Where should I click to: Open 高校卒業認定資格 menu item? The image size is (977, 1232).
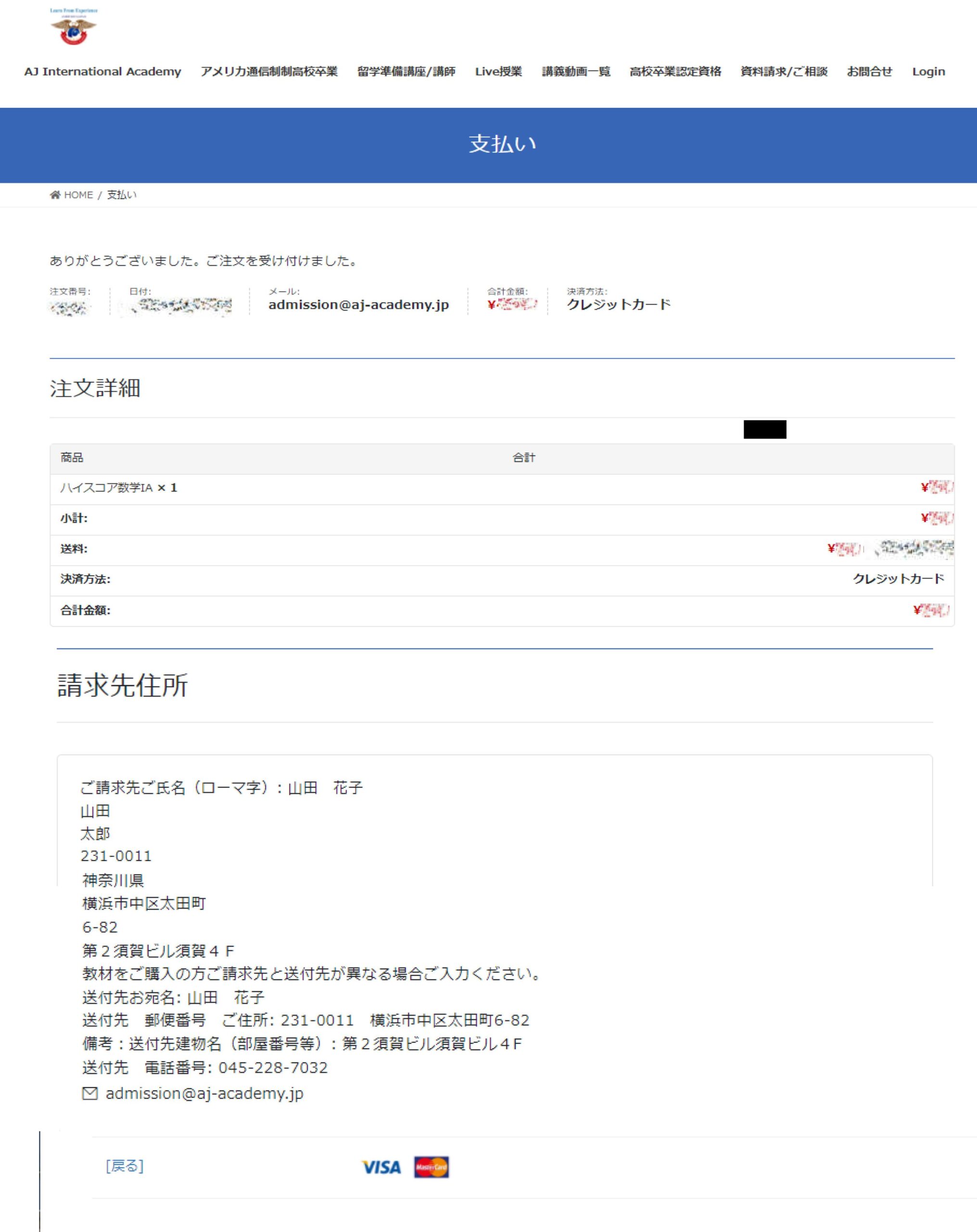tap(675, 71)
